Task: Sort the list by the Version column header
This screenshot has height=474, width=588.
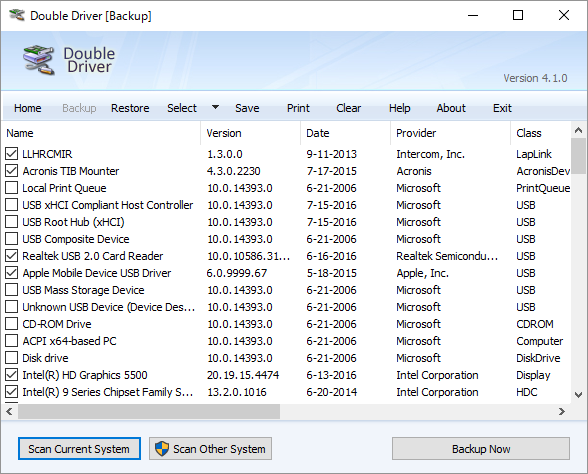Action: pos(250,133)
